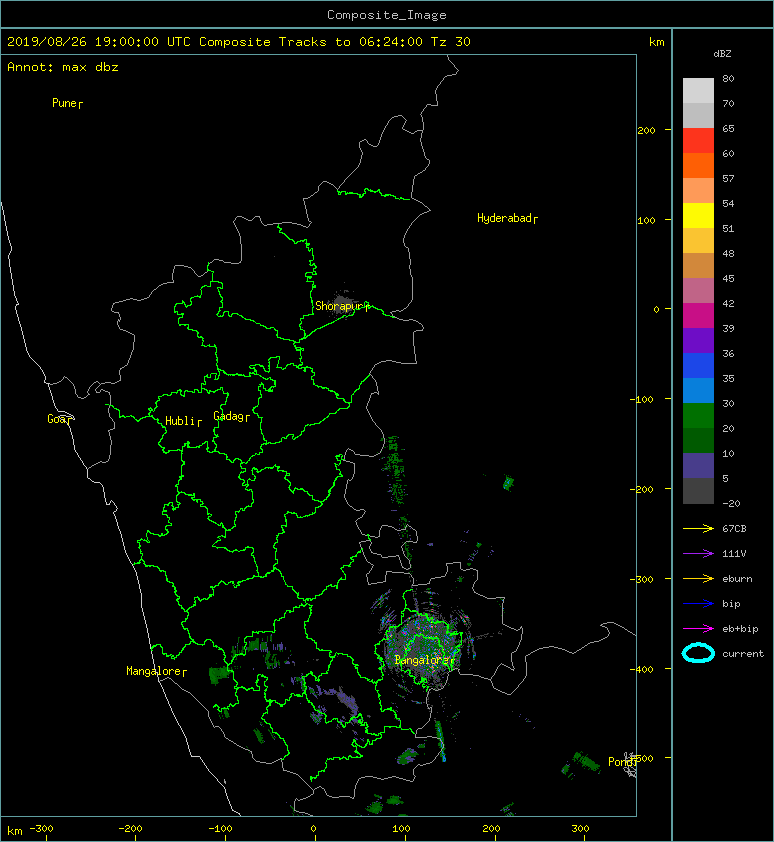Click the dark gray 5 dBZ swatch
Screen dimensions: 774x842
coord(698,490)
